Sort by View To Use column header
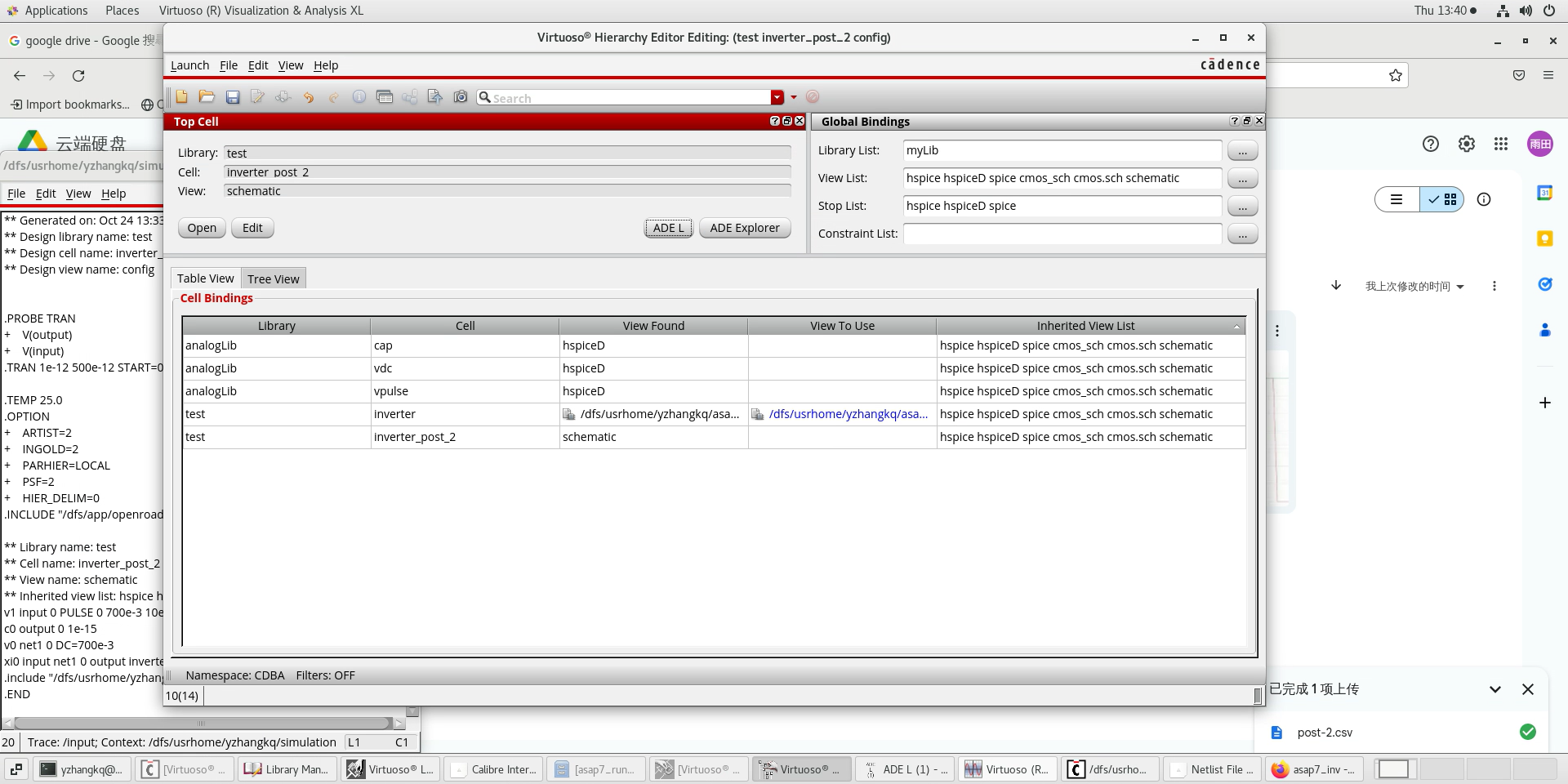The image size is (1568, 784). [x=842, y=326]
